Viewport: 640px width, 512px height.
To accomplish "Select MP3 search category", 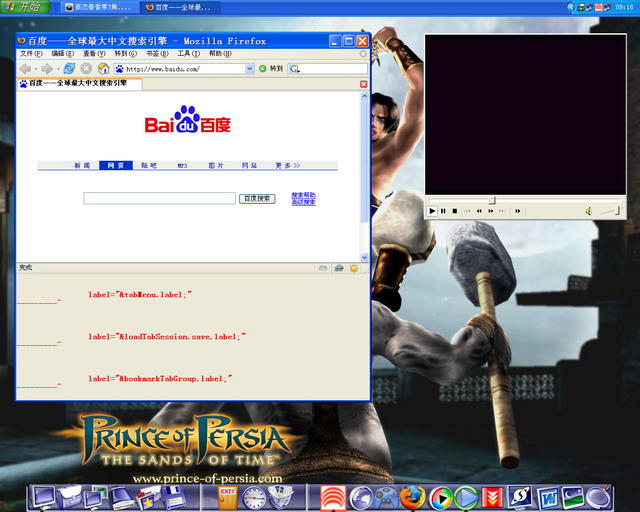I will (182, 165).
